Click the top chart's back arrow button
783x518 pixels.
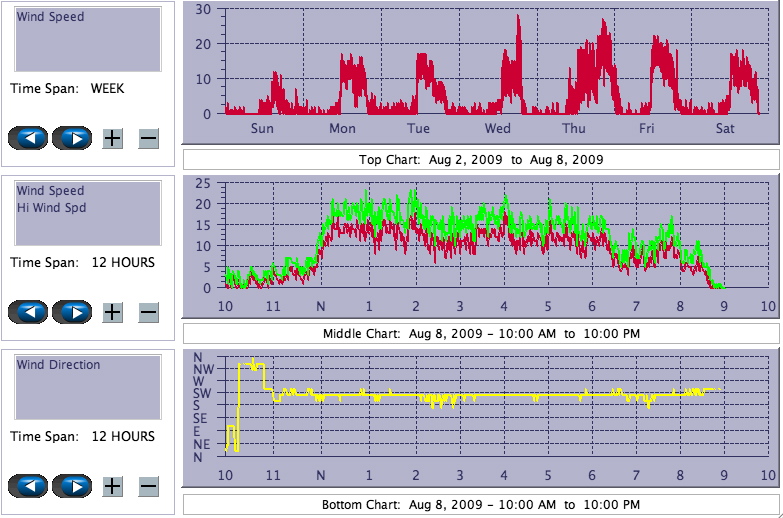(28, 138)
